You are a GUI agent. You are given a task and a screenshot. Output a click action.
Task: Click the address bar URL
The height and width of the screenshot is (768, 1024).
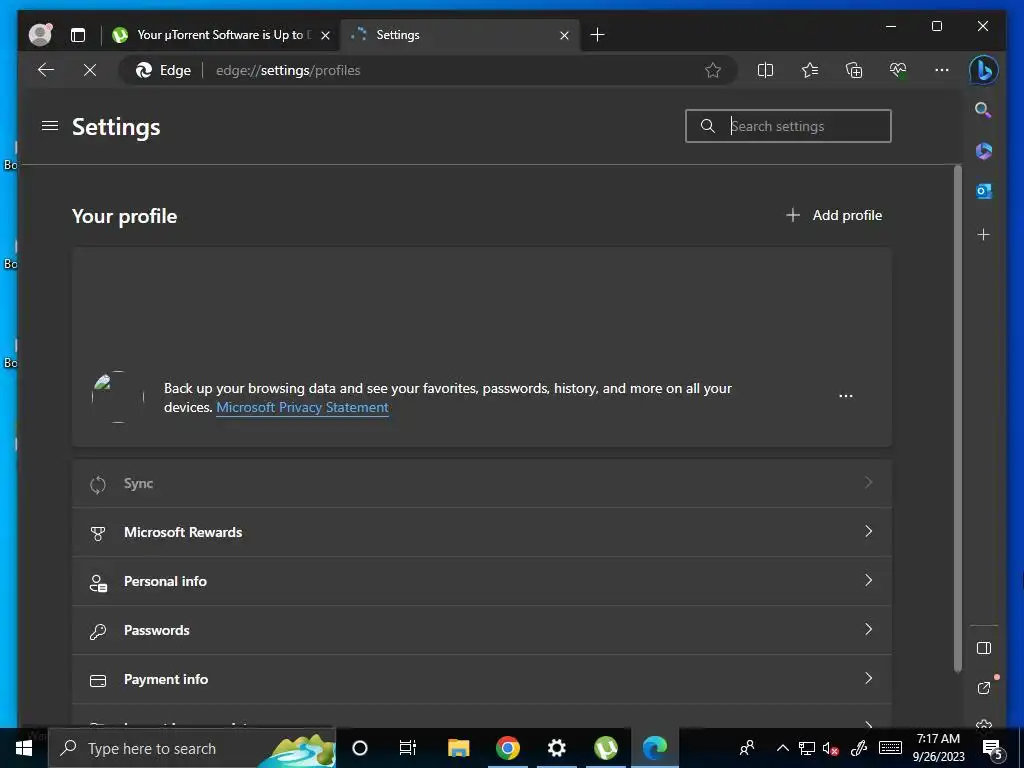[288, 71]
